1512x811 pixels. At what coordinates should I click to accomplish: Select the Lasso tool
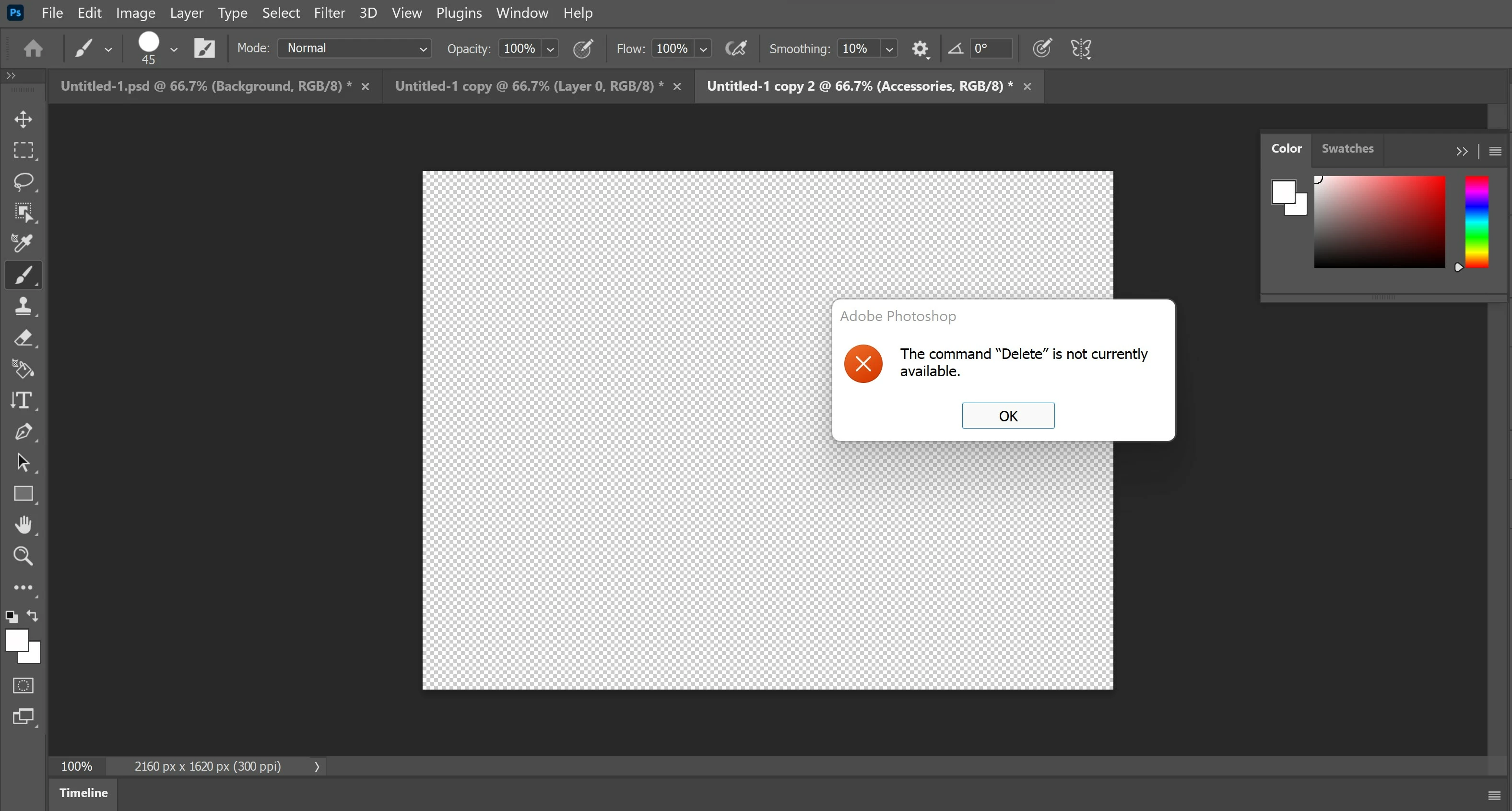coord(24,181)
